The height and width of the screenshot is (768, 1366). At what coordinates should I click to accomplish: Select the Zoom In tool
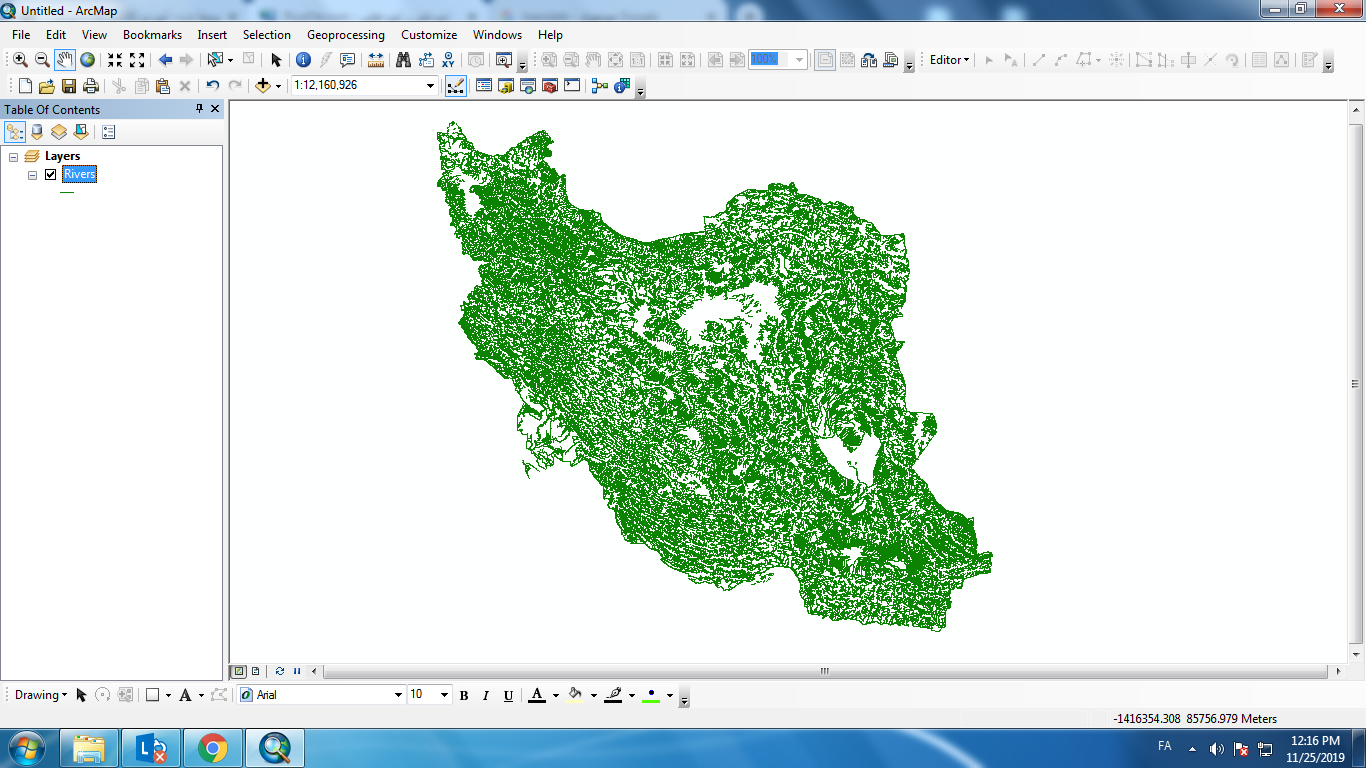[x=20, y=60]
